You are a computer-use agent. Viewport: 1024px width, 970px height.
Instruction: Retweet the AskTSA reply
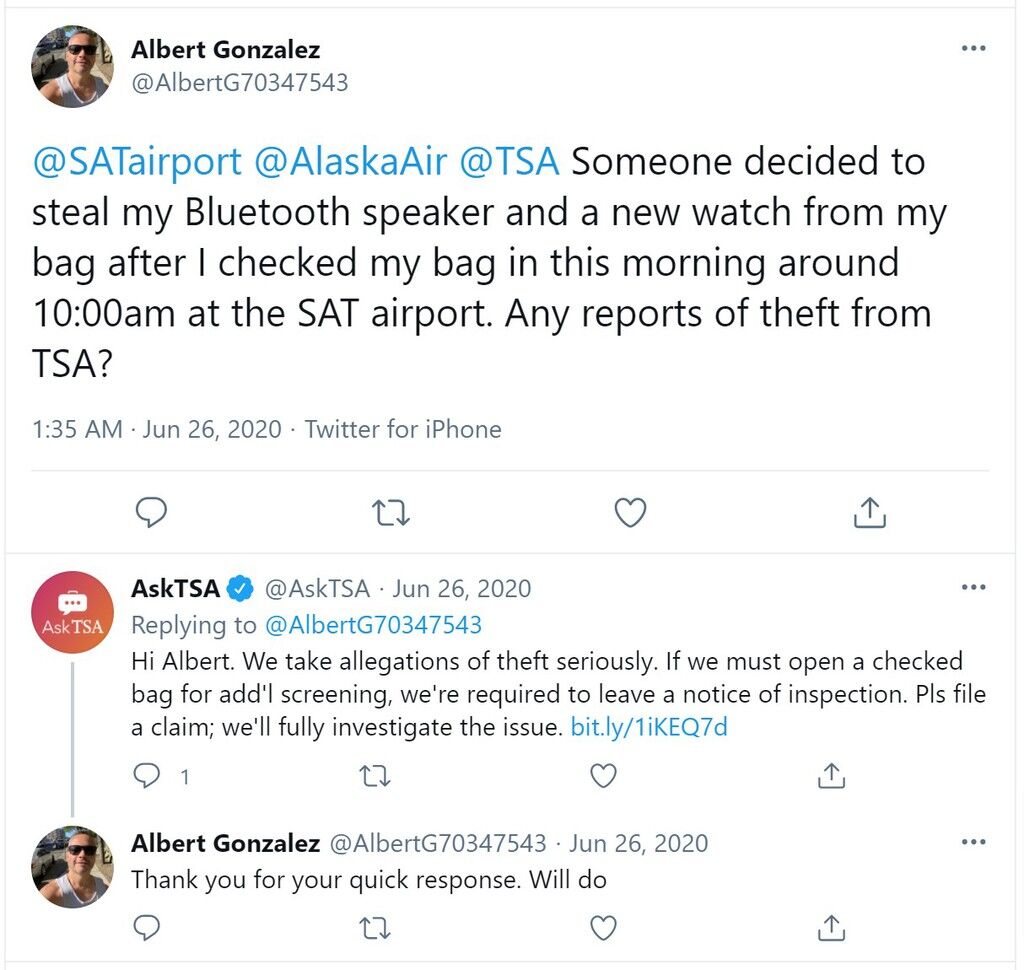pos(375,776)
